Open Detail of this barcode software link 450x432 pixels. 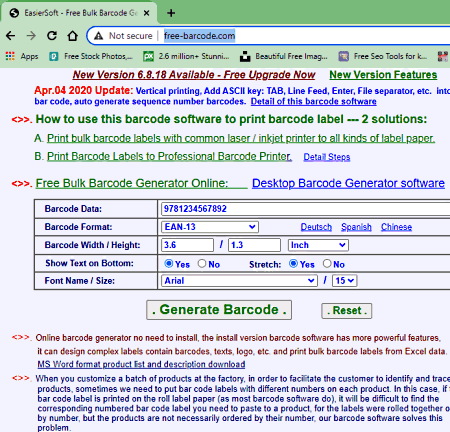tap(314, 101)
